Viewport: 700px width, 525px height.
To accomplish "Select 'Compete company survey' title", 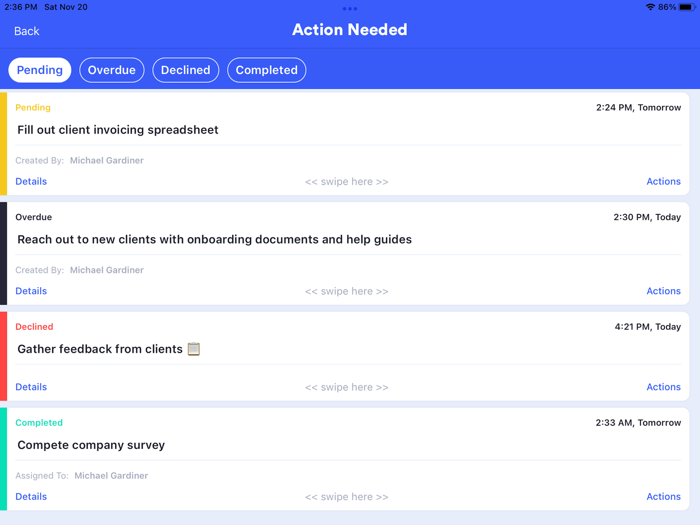I will [x=91, y=445].
